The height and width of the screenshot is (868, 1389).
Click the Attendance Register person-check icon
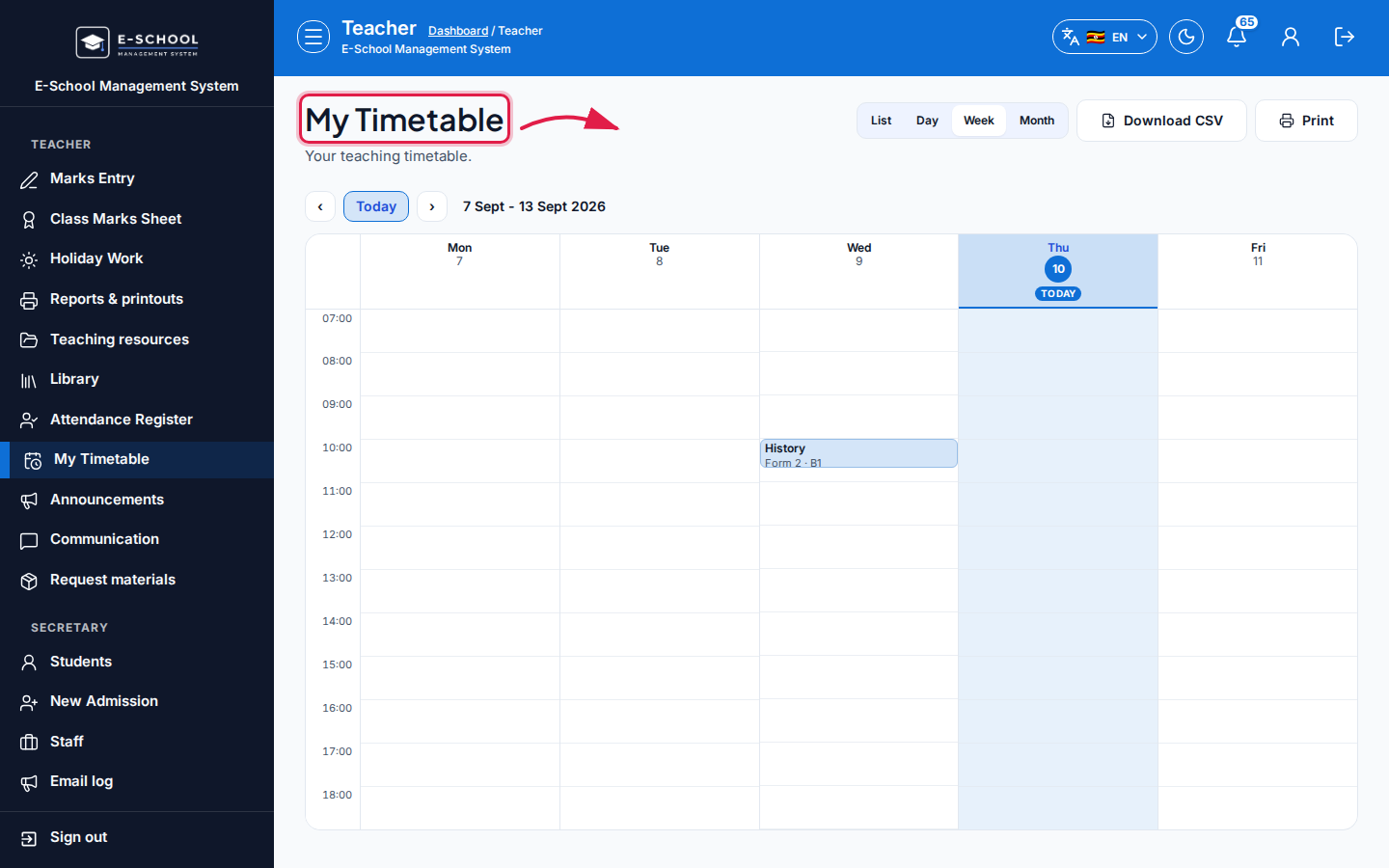coord(29,420)
